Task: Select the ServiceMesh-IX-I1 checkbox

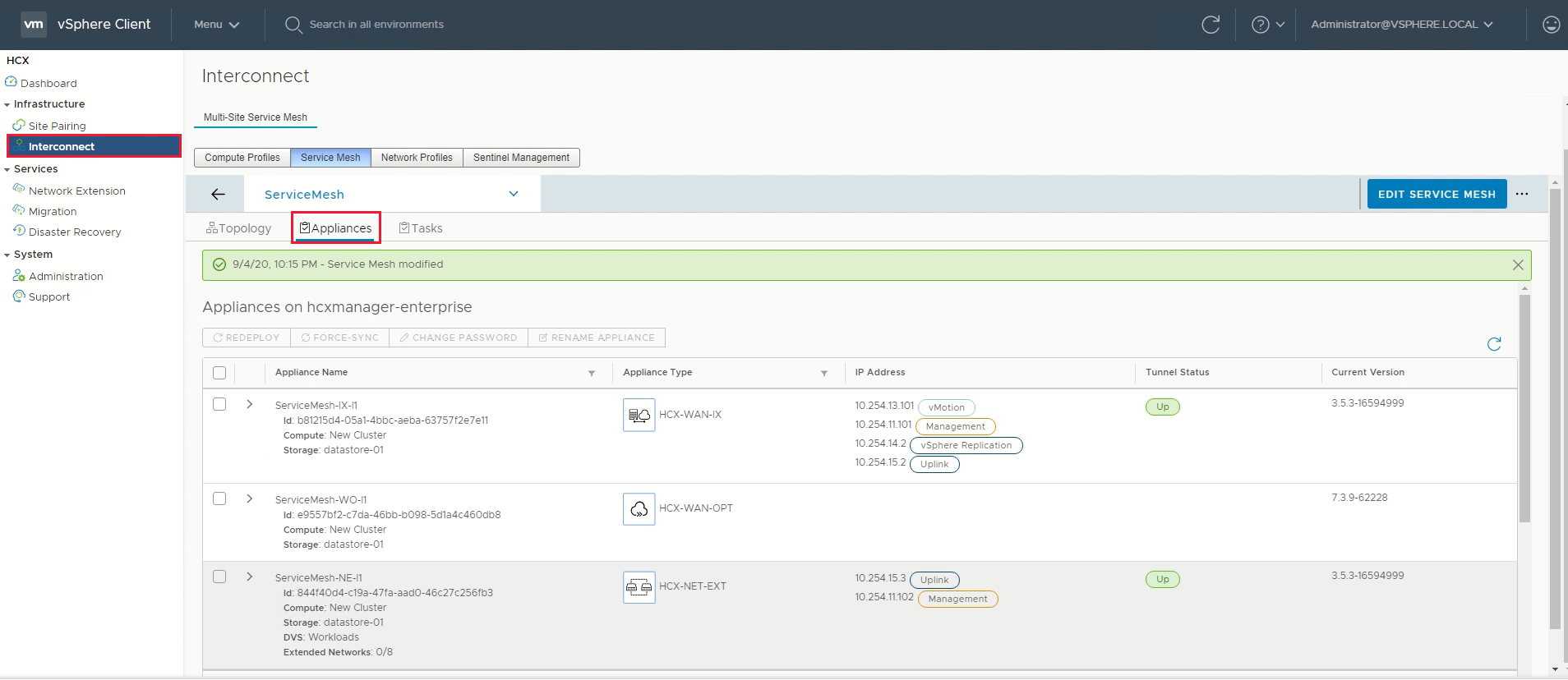Action: pyautogui.click(x=219, y=404)
